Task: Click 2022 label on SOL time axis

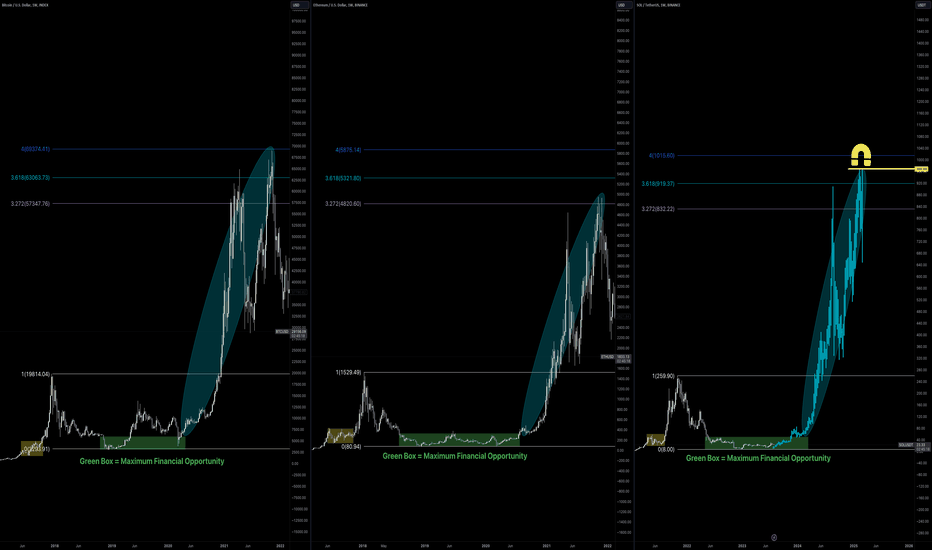Action: pos(687,545)
